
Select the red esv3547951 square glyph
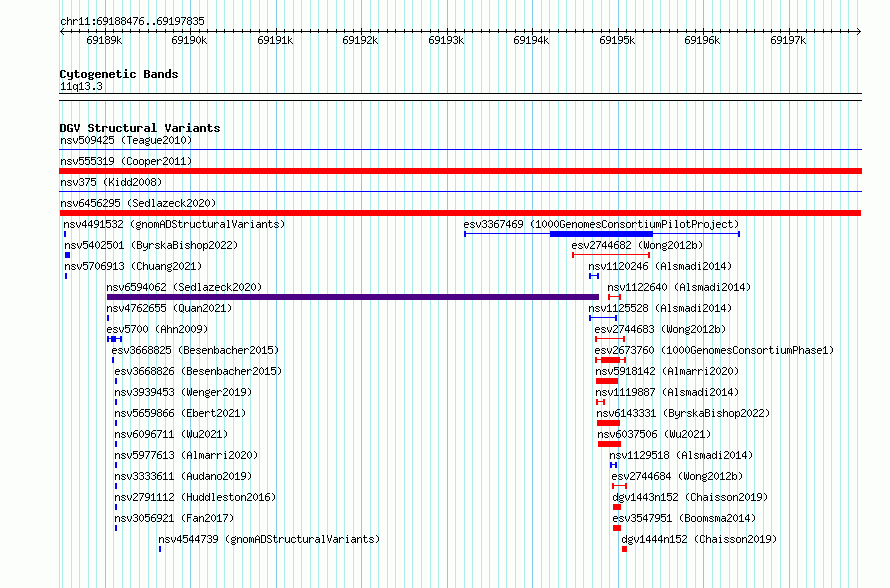click(617, 528)
